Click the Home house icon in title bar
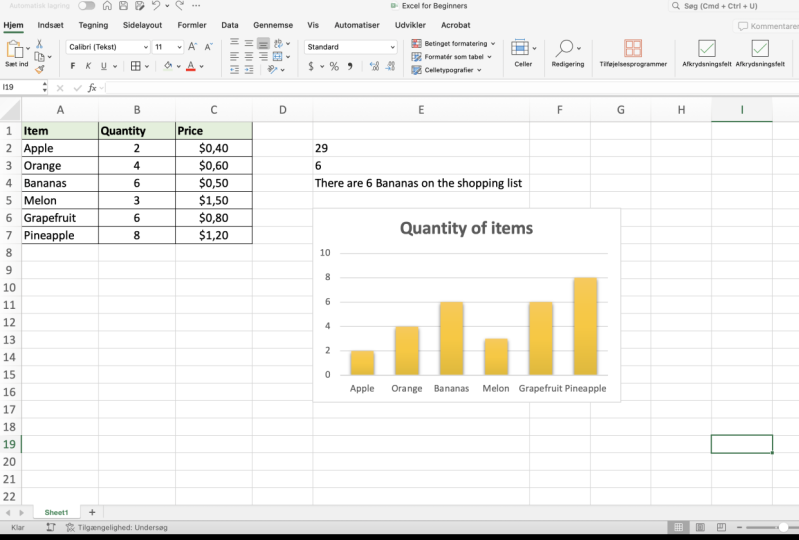Screen dimensions: 799x540 (107, 6)
